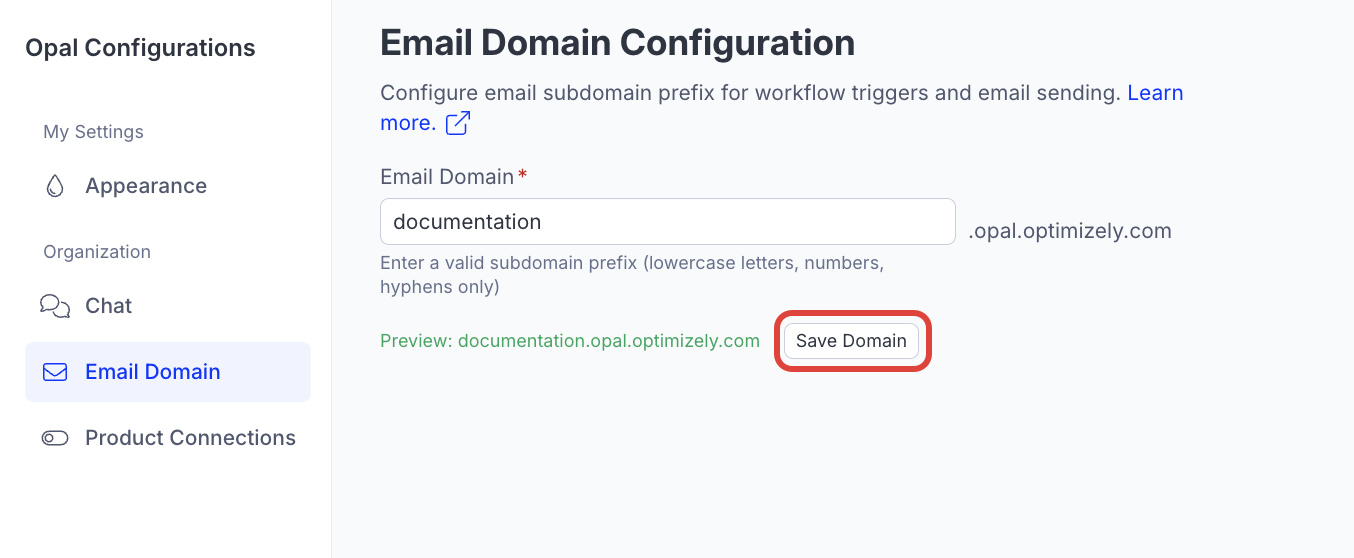The image size is (1354, 558).
Task: Click the Email Domain envelope icon
Action: point(55,372)
